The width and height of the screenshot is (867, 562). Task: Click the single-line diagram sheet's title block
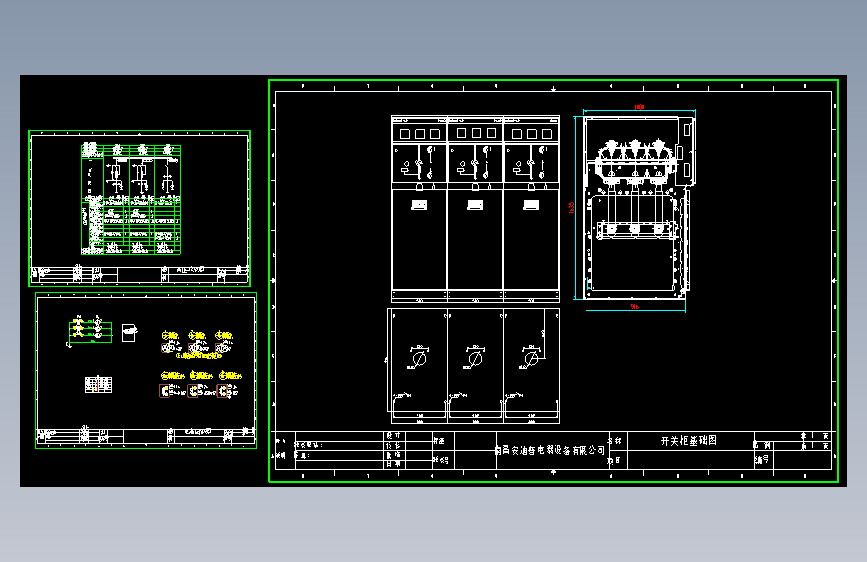[139, 274]
